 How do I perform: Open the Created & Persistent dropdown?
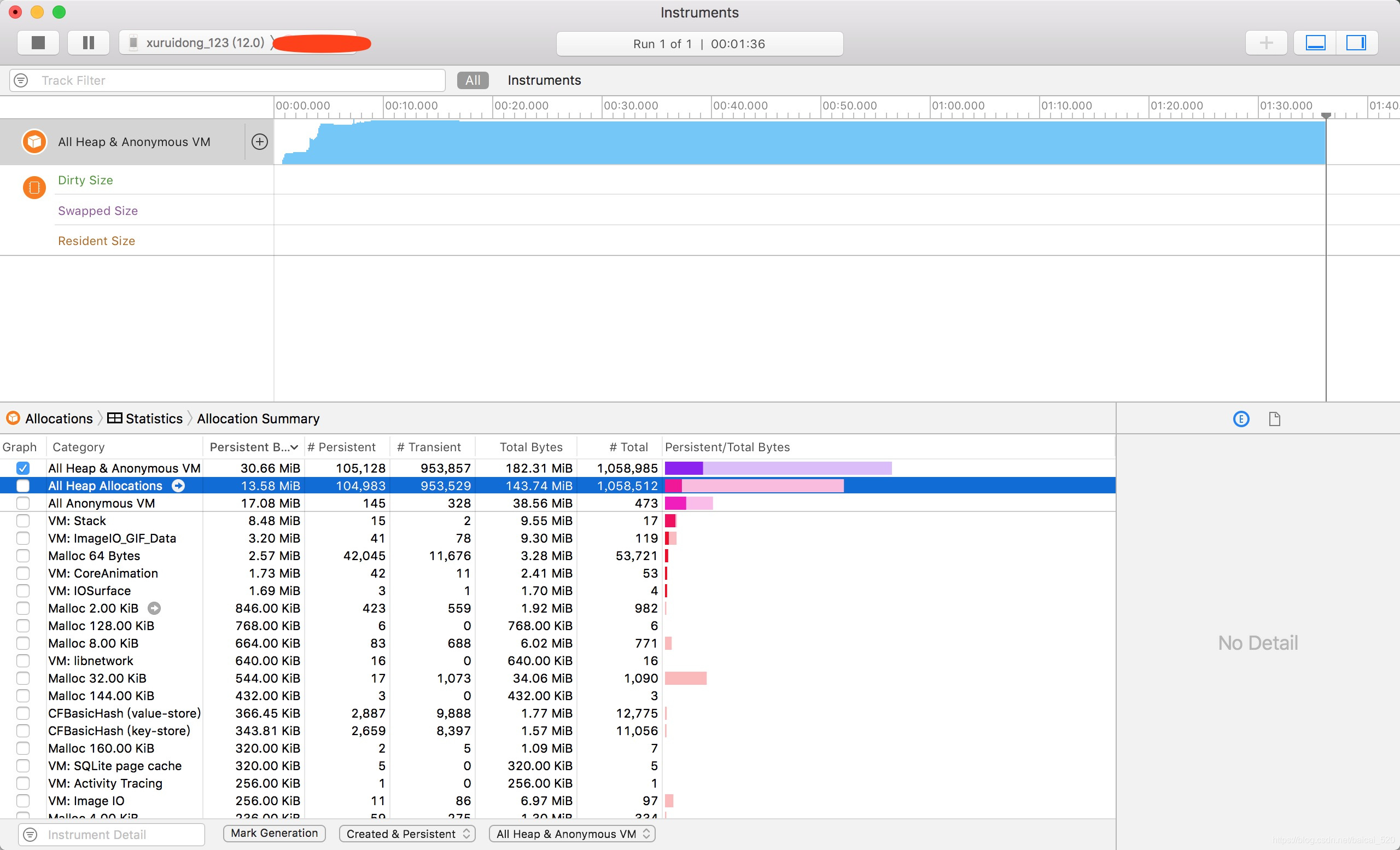tap(407, 834)
